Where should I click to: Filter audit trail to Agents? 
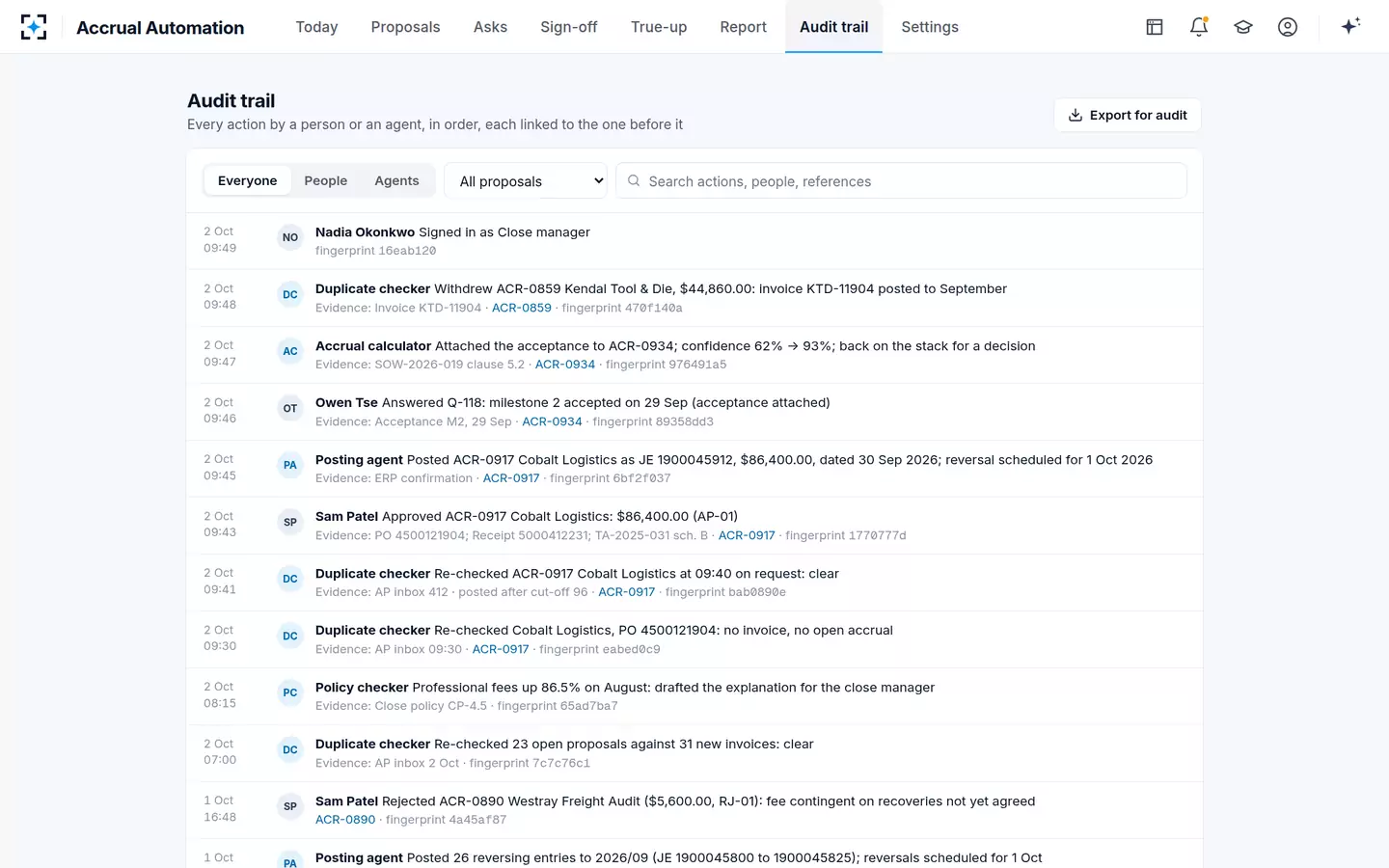click(x=396, y=180)
